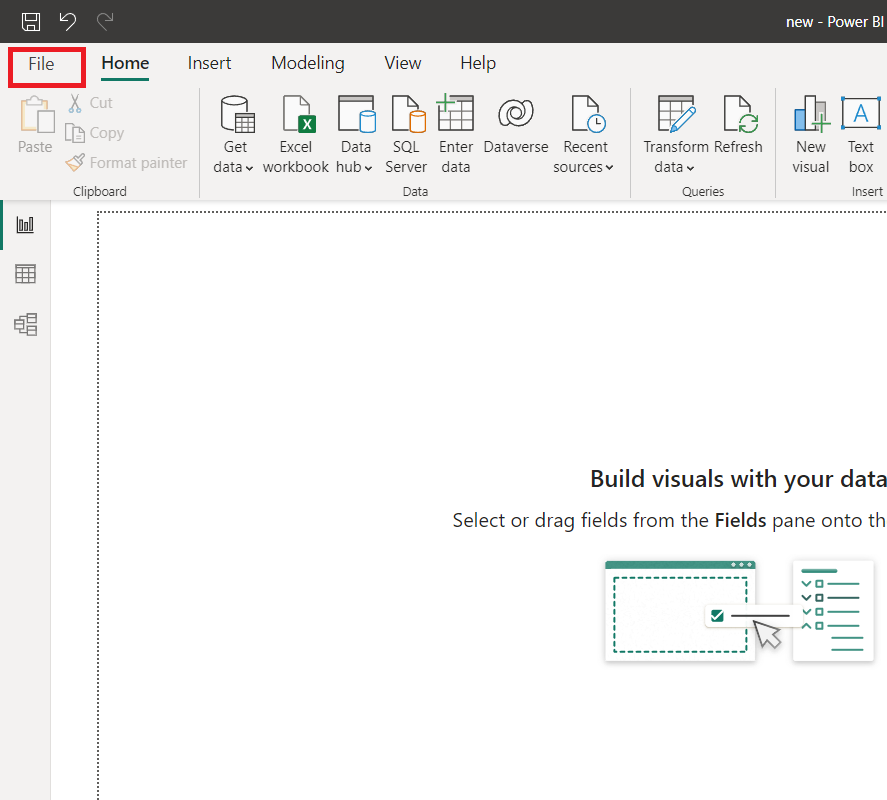Expand the Data hub dropdown
The height and width of the screenshot is (800, 887).
click(x=355, y=167)
